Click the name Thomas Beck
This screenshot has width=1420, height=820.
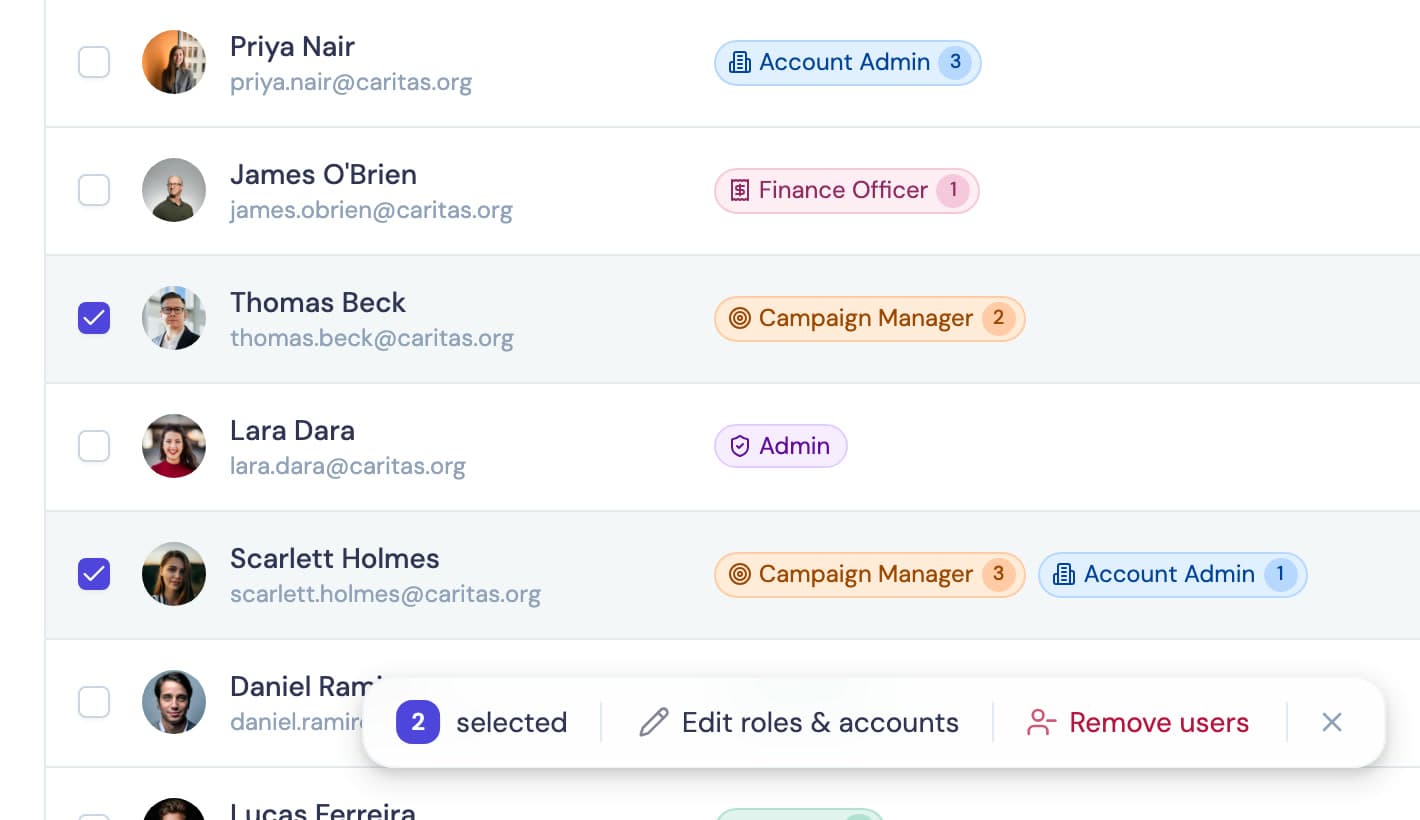[x=318, y=303]
